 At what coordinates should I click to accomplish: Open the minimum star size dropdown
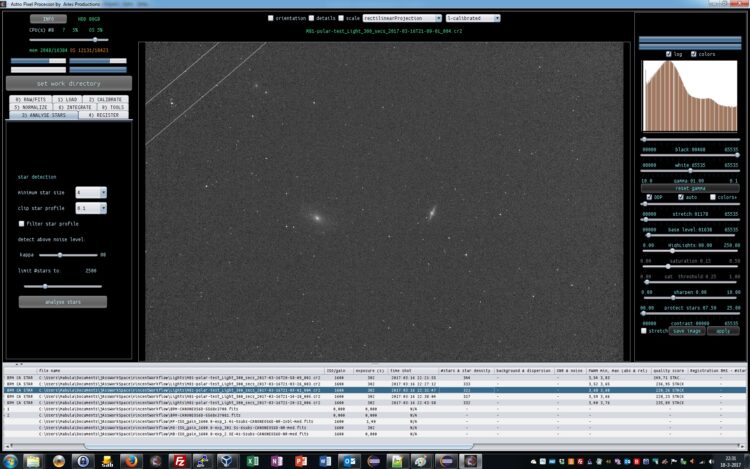coord(91,193)
